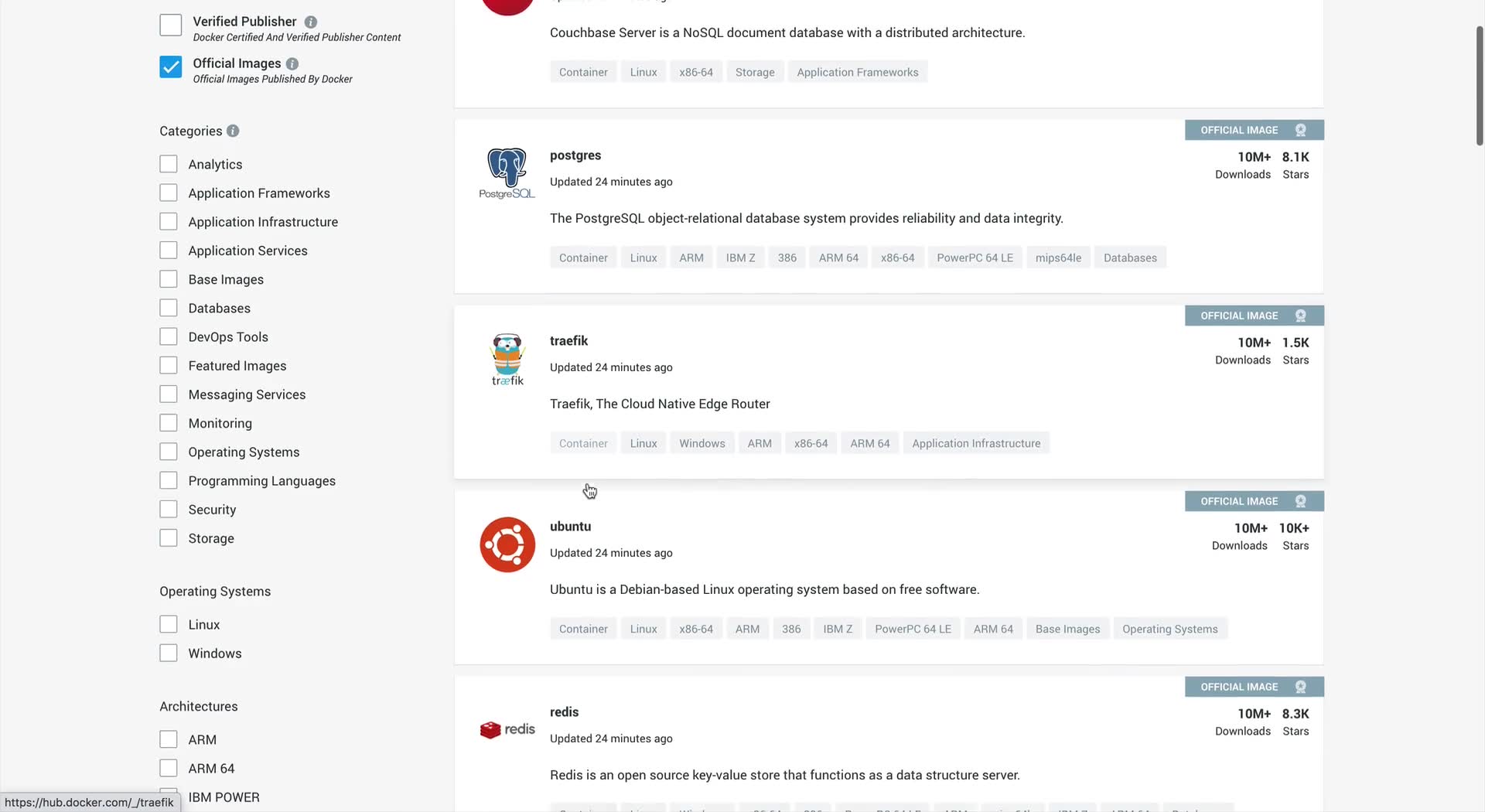The height and width of the screenshot is (812, 1485).
Task: Click the Application Infrastructure tag on traefik
Action: pos(976,443)
